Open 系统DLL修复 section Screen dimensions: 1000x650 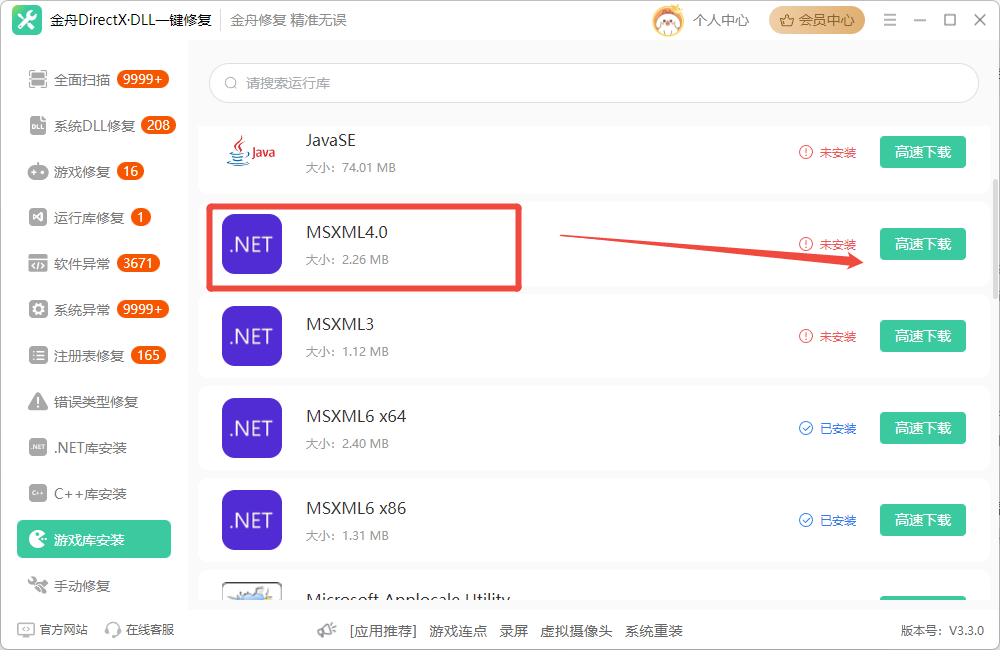coord(94,126)
